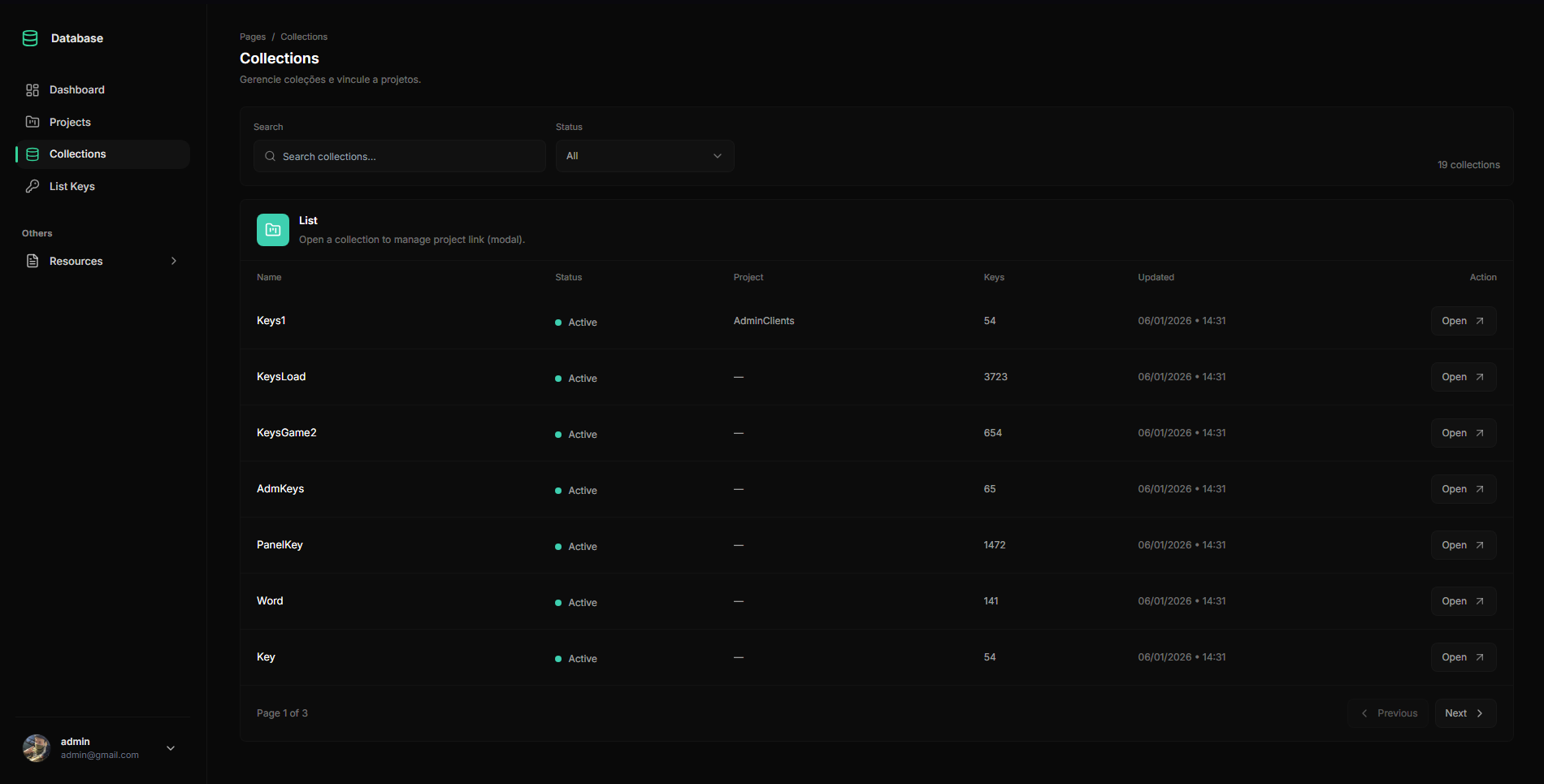Open the Status filter dropdown
This screenshot has width=1544, height=784.
[644, 156]
